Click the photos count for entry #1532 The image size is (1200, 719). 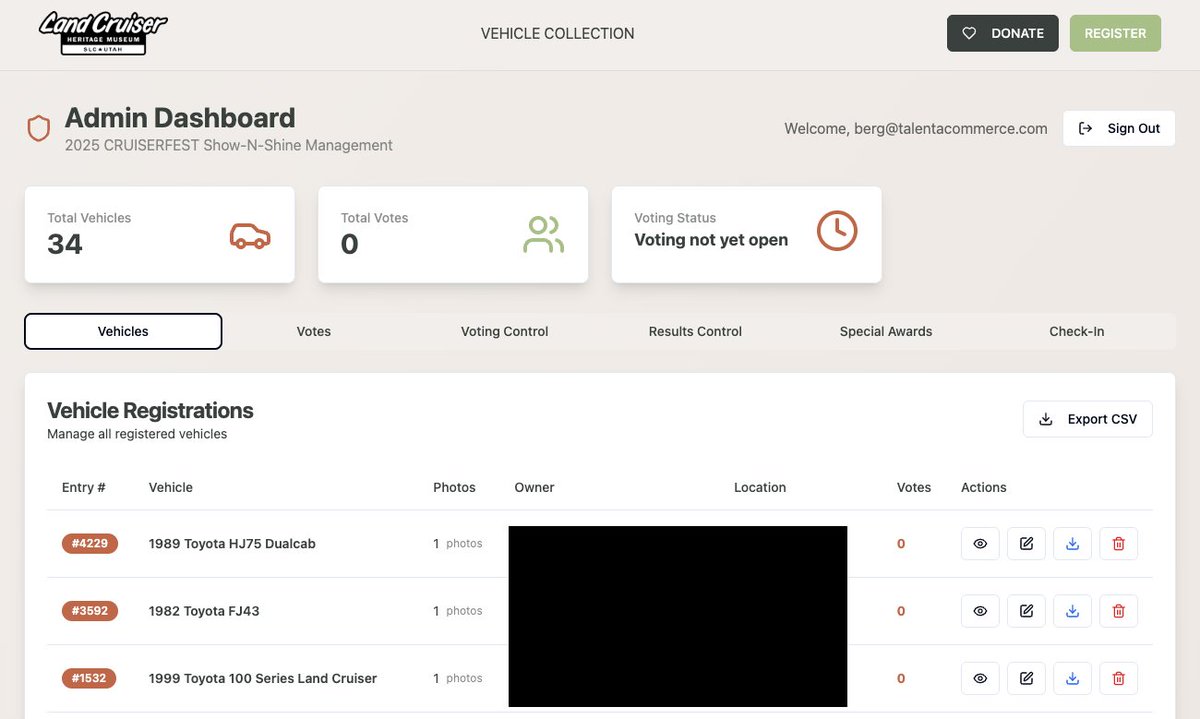(x=458, y=678)
